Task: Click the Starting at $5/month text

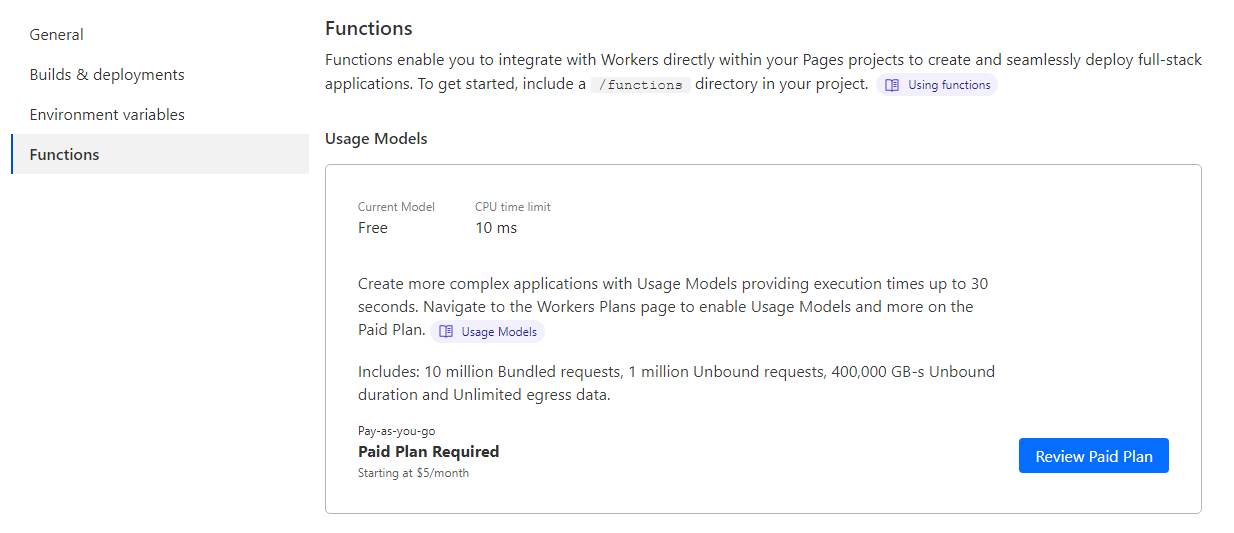Action: (x=413, y=473)
